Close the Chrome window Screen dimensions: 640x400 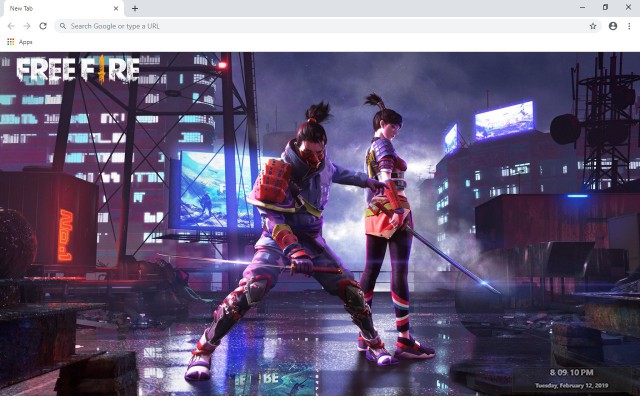pyautogui.click(x=629, y=7)
